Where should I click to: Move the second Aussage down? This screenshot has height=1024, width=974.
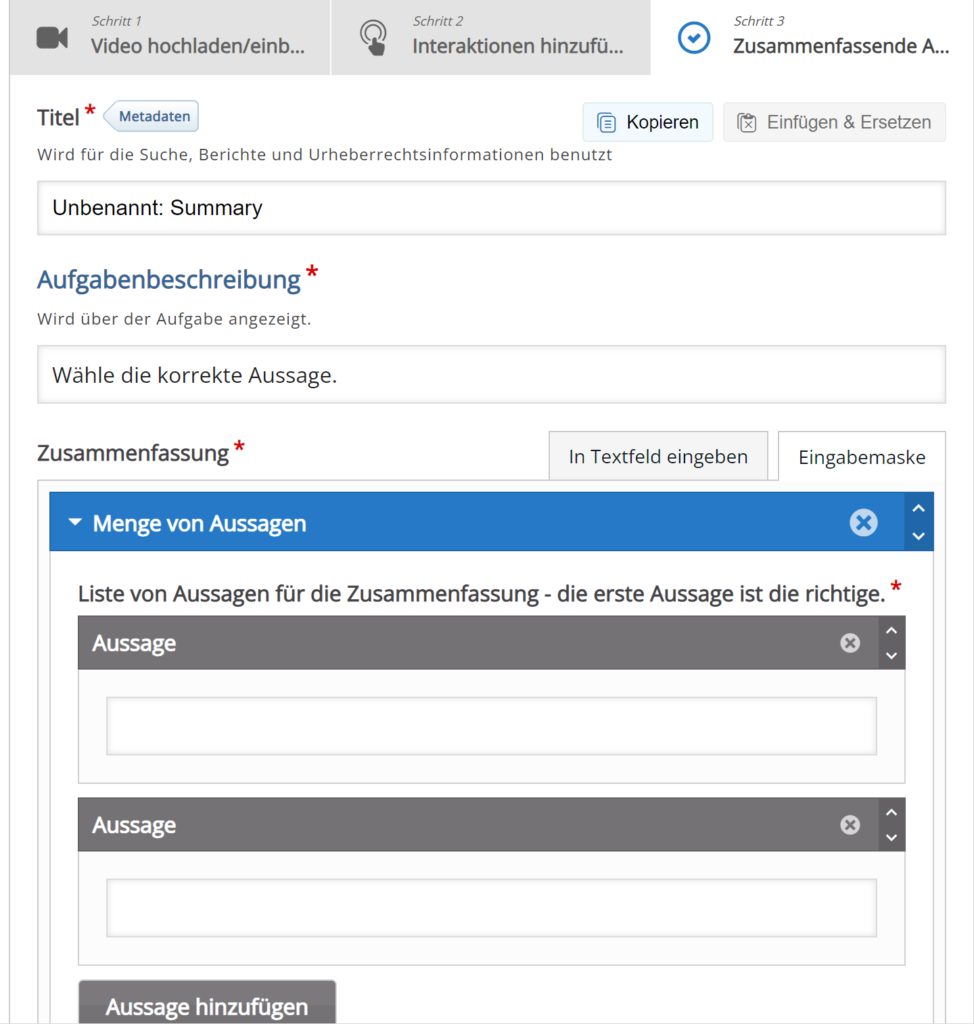[x=892, y=837]
